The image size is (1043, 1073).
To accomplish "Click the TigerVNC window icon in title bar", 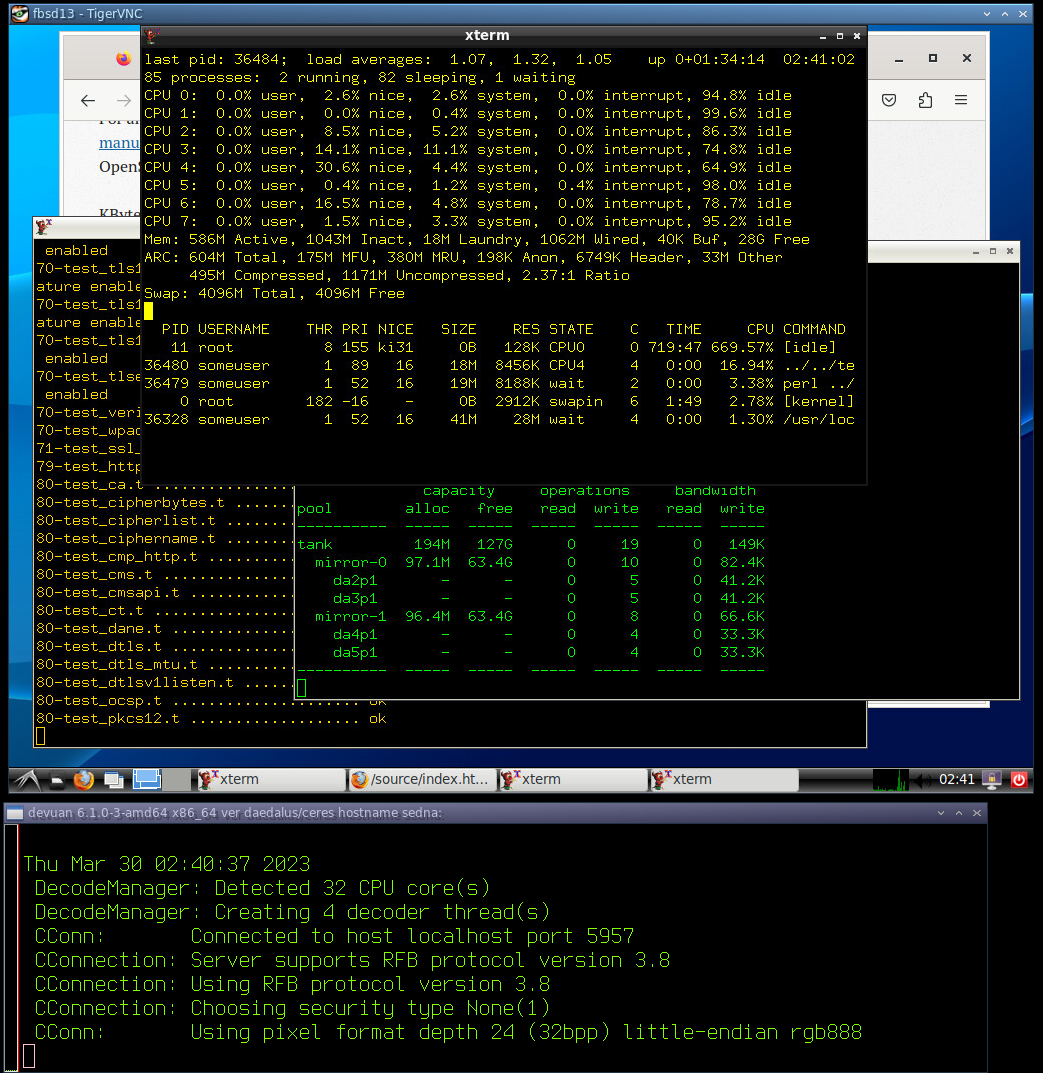I will [x=19, y=13].
